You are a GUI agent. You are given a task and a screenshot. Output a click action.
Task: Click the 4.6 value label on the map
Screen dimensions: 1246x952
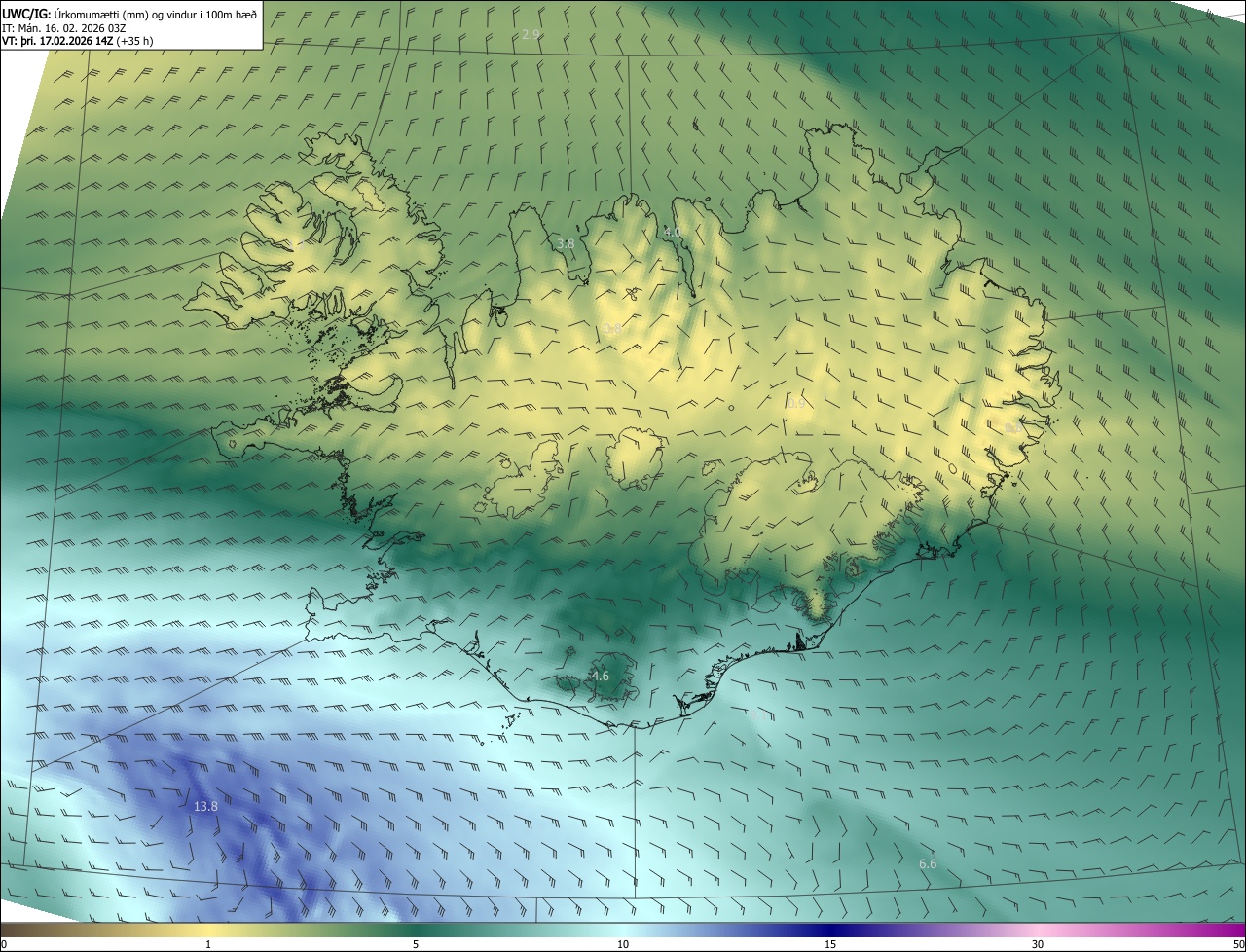[601, 676]
